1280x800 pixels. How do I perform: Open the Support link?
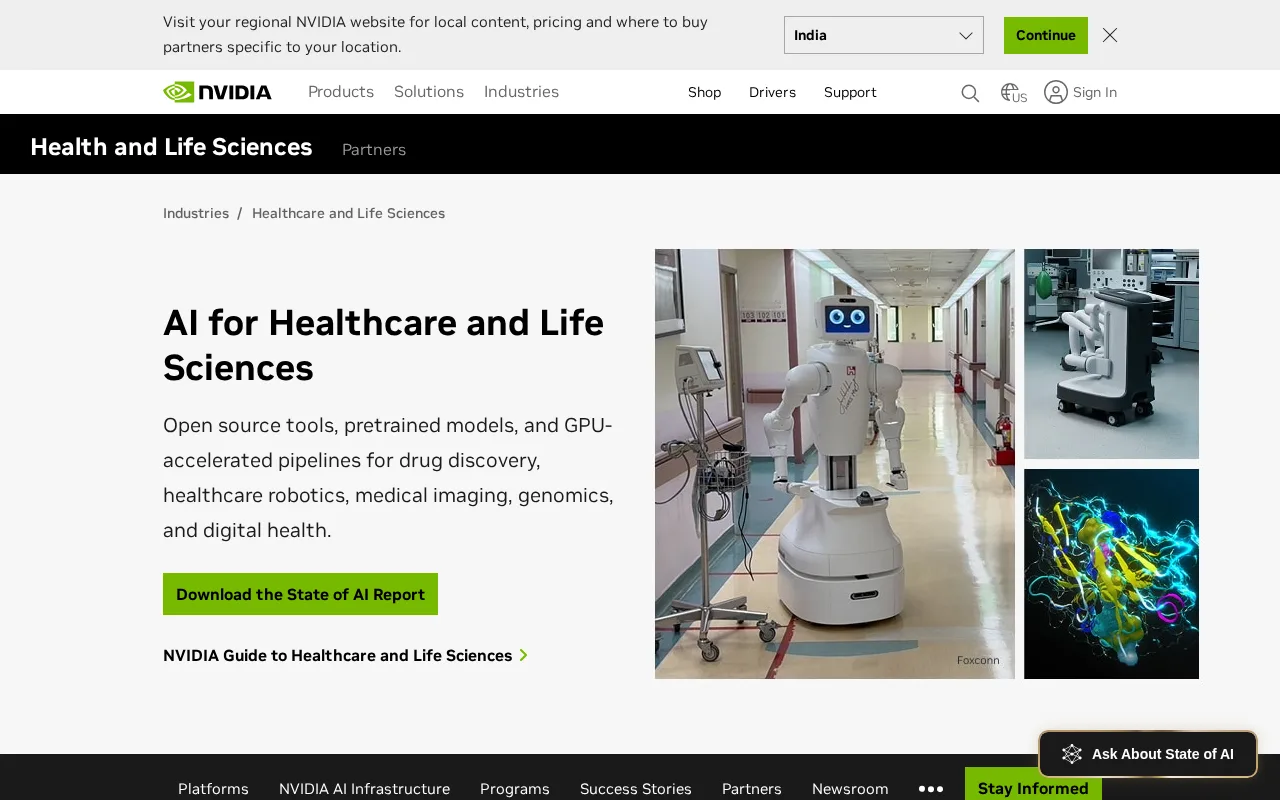point(850,92)
